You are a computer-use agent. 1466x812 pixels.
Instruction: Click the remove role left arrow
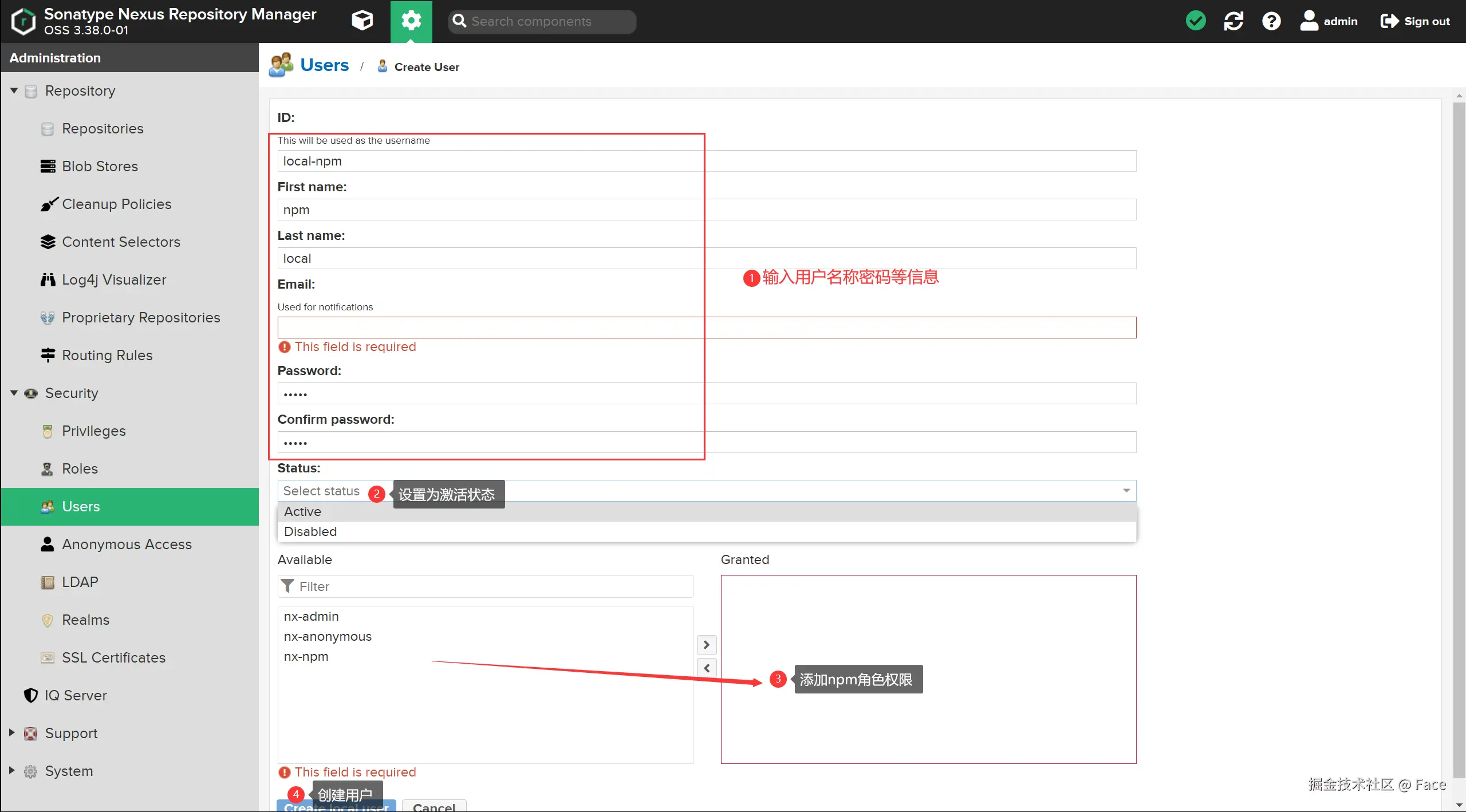click(x=707, y=668)
